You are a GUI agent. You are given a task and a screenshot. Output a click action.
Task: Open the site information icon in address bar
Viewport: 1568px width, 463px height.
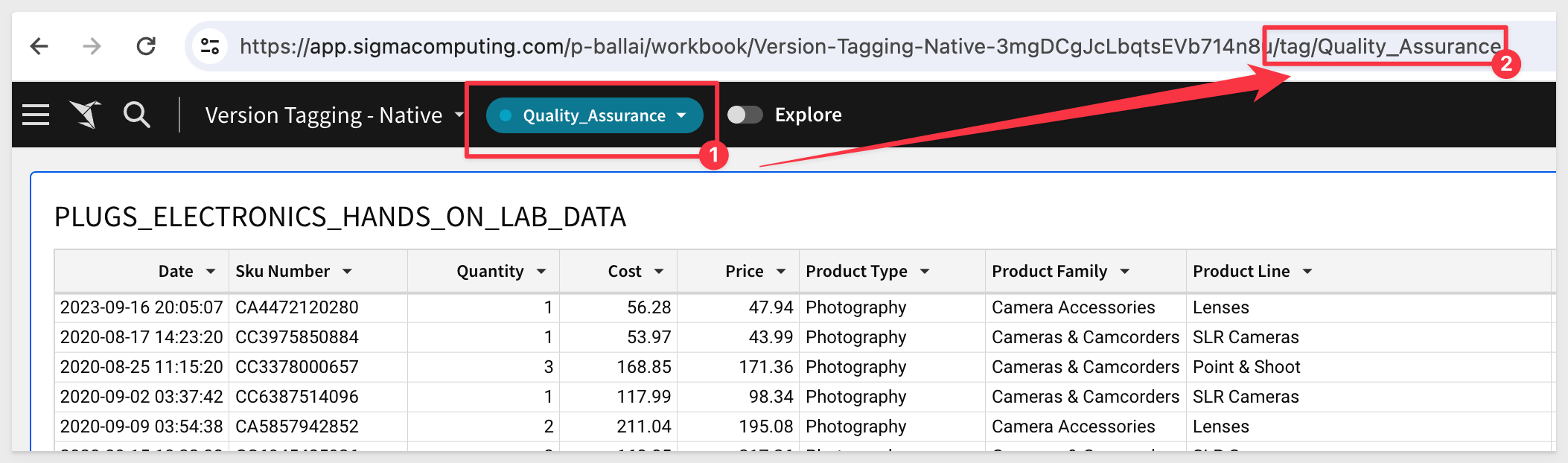pos(210,47)
